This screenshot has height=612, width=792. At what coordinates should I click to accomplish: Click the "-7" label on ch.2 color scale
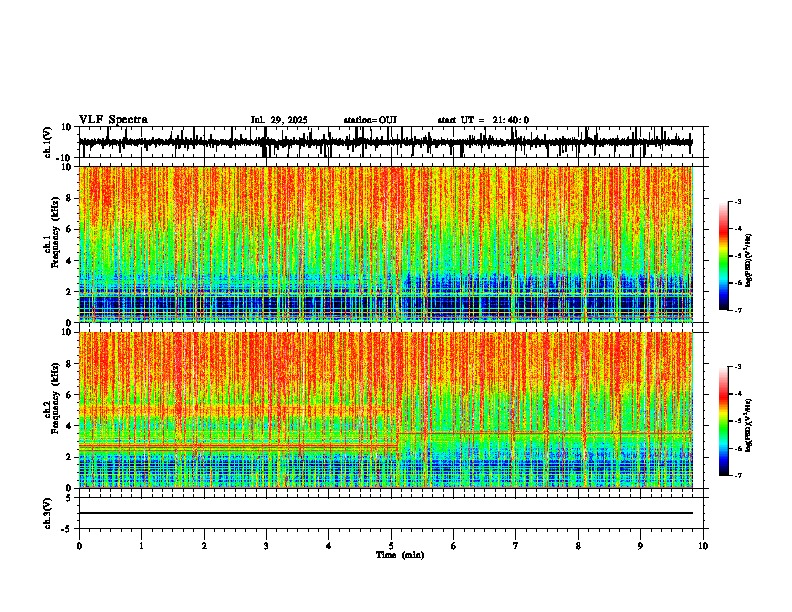[x=737, y=475]
